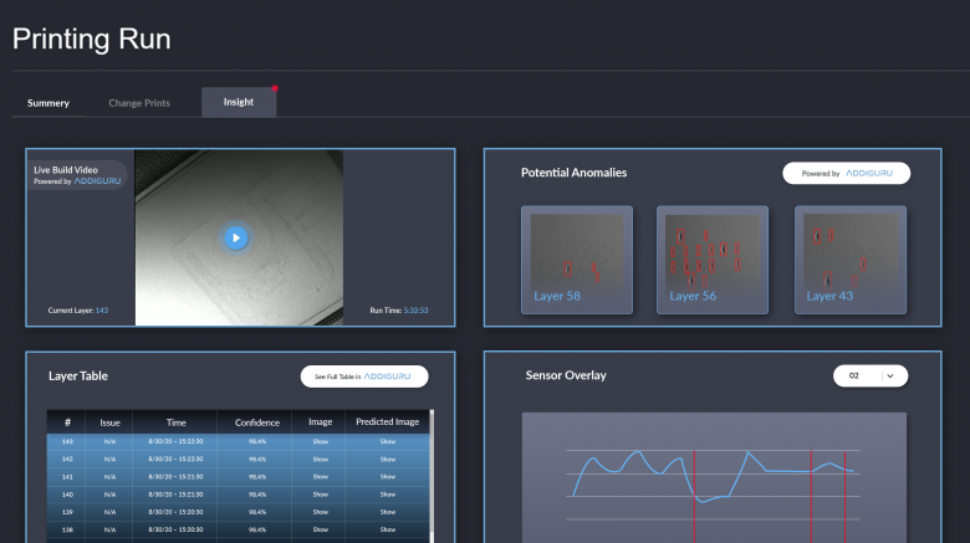Show Image for layer 143 row
Image resolution: width=970 pixels, height=543 pixels.
pyautogui.click(x=320, y=442)
